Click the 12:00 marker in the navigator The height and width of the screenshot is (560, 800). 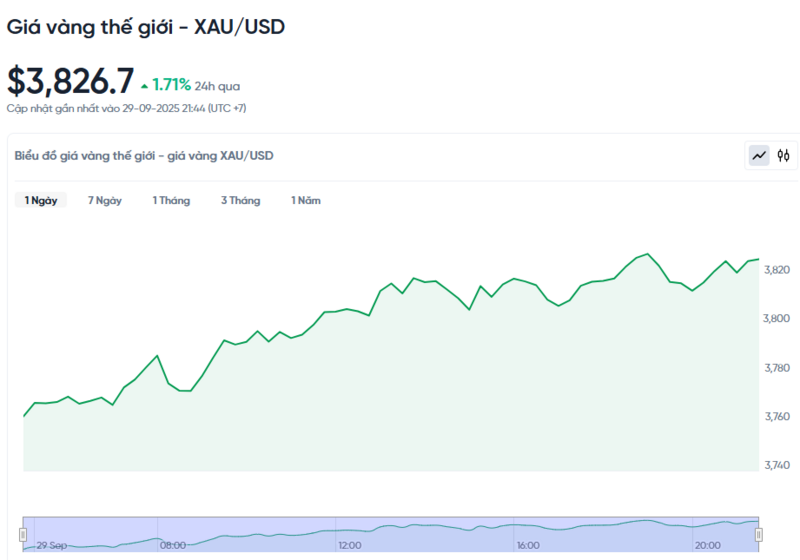[x=350, y=545]
